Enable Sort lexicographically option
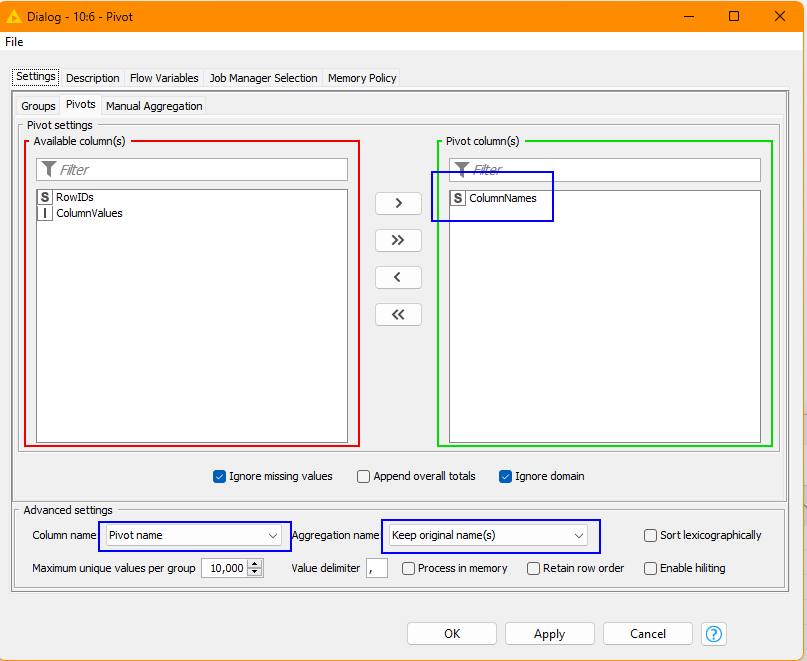 tap(651, 536)
